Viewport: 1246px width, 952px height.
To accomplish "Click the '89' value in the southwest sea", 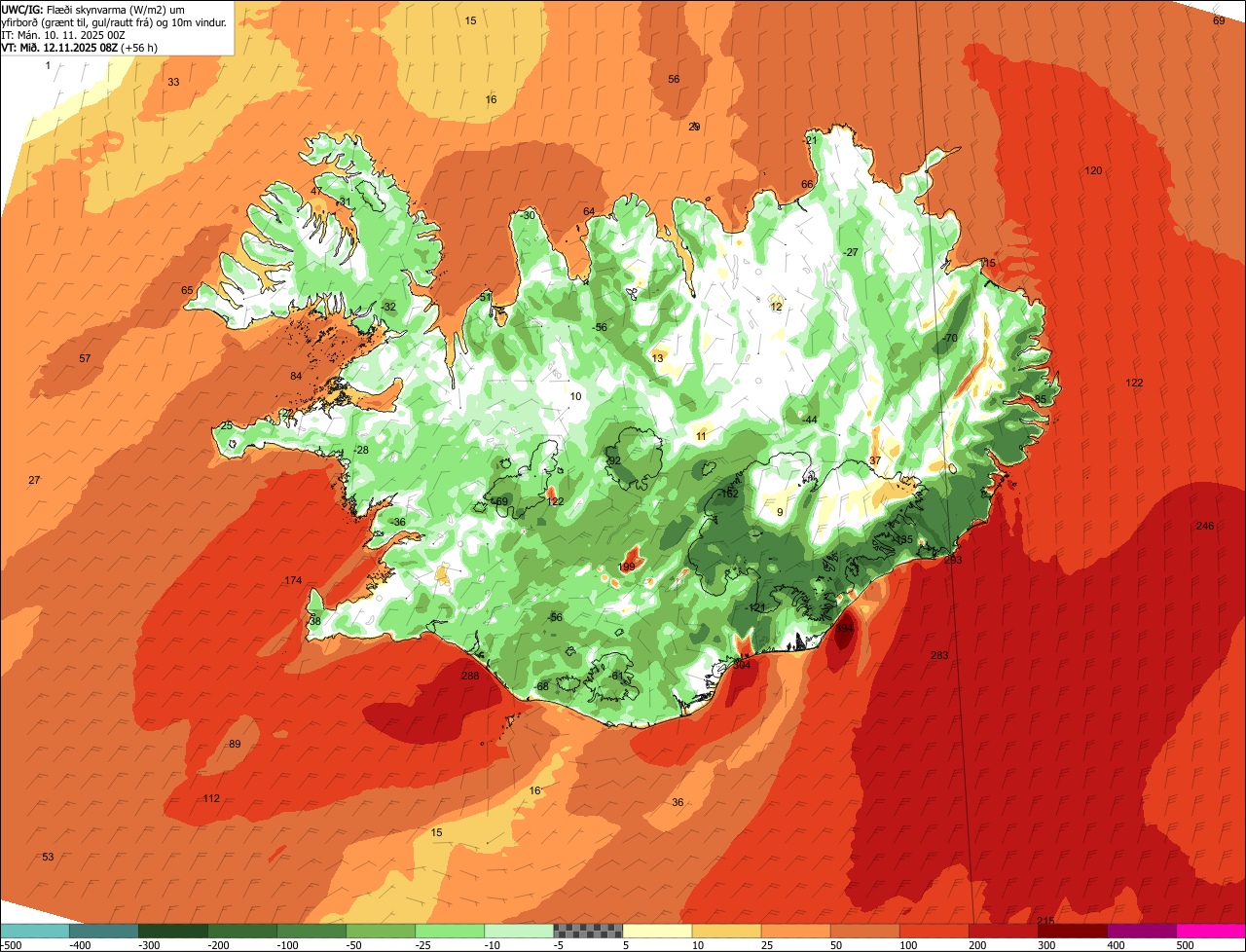I will click(x=235, y=744).
